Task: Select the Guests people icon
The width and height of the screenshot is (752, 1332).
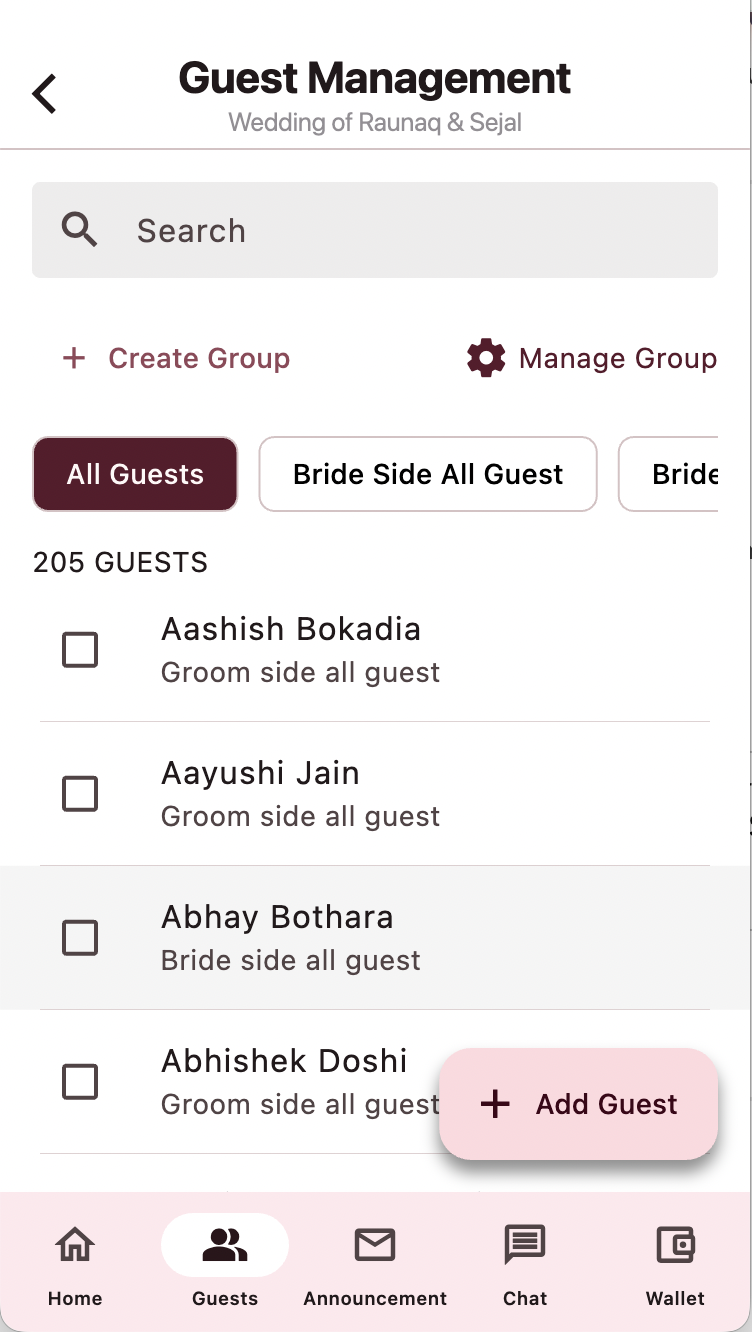Action: (x=225, y=1245)
